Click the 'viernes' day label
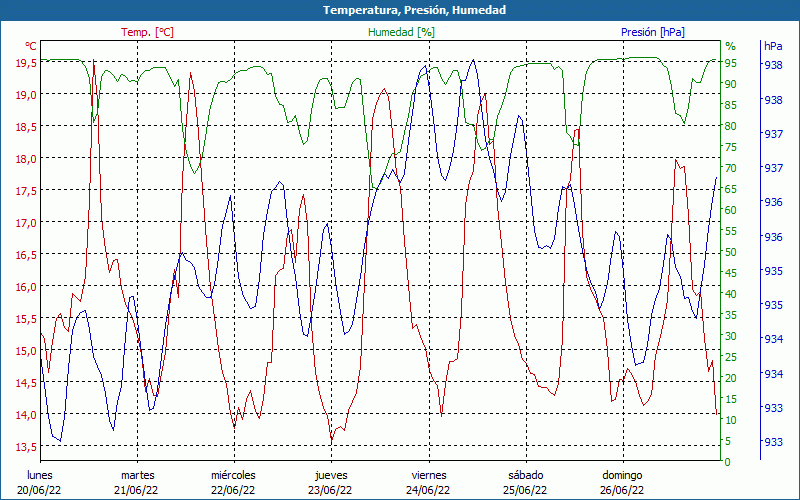Image resolution: width=800 pixels, height=500 pixels. tap(429, 476)
